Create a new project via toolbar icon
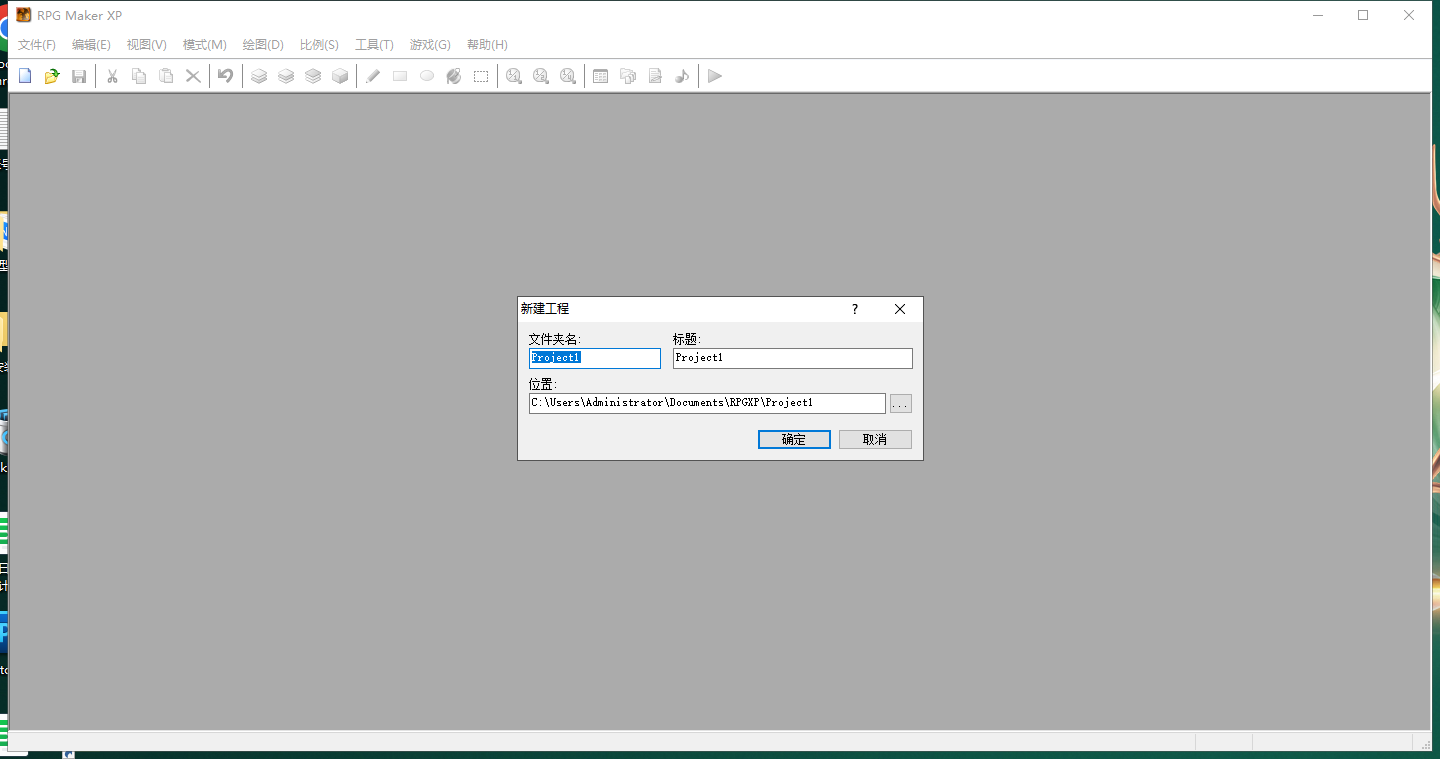 coord(24,75)
